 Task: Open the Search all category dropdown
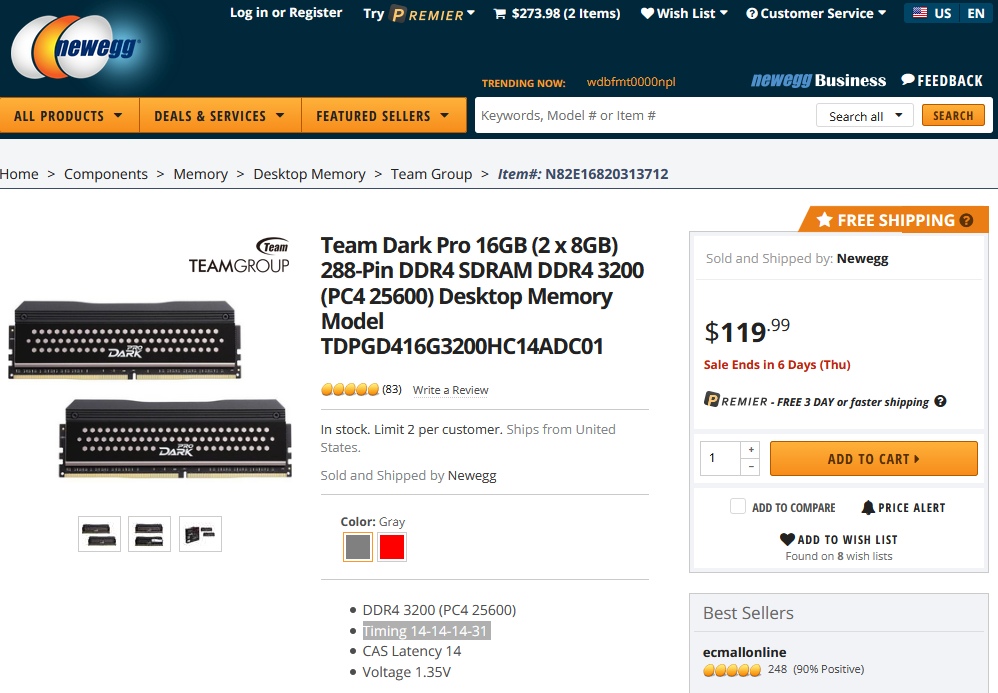coord(865,116)
